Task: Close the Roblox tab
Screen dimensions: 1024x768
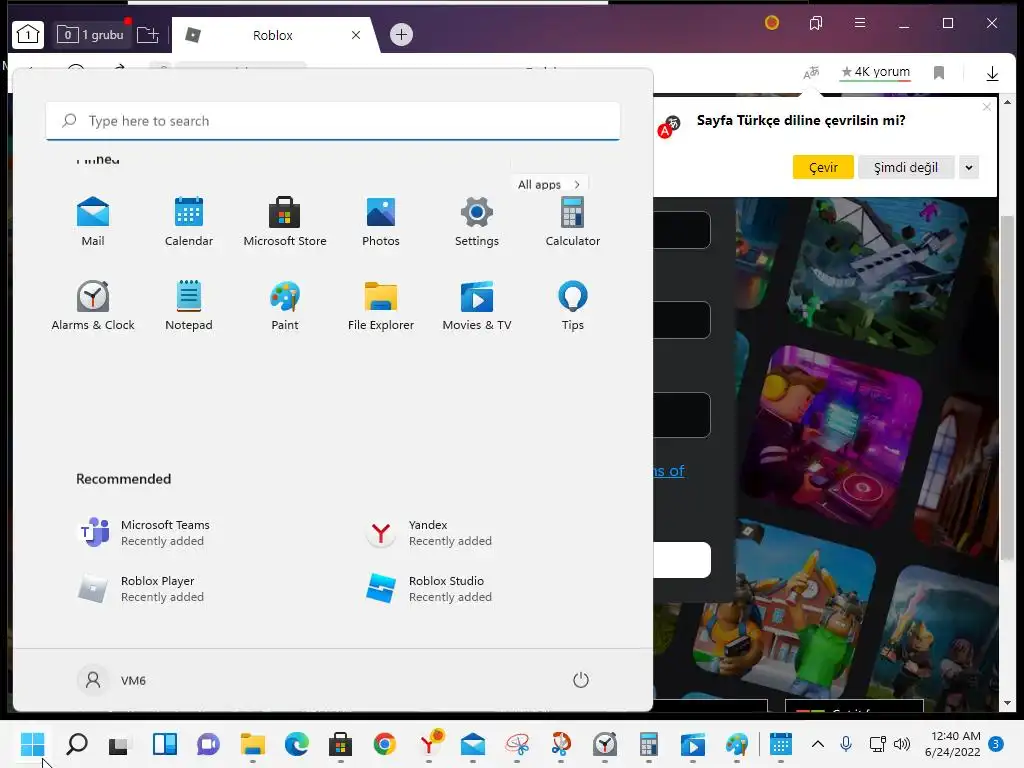Action: click(x=356, y=35)
